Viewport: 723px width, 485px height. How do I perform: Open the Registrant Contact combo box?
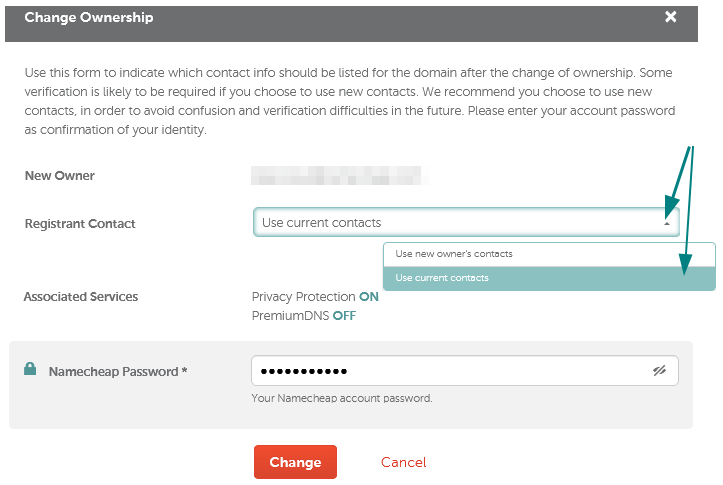point(466,222)
